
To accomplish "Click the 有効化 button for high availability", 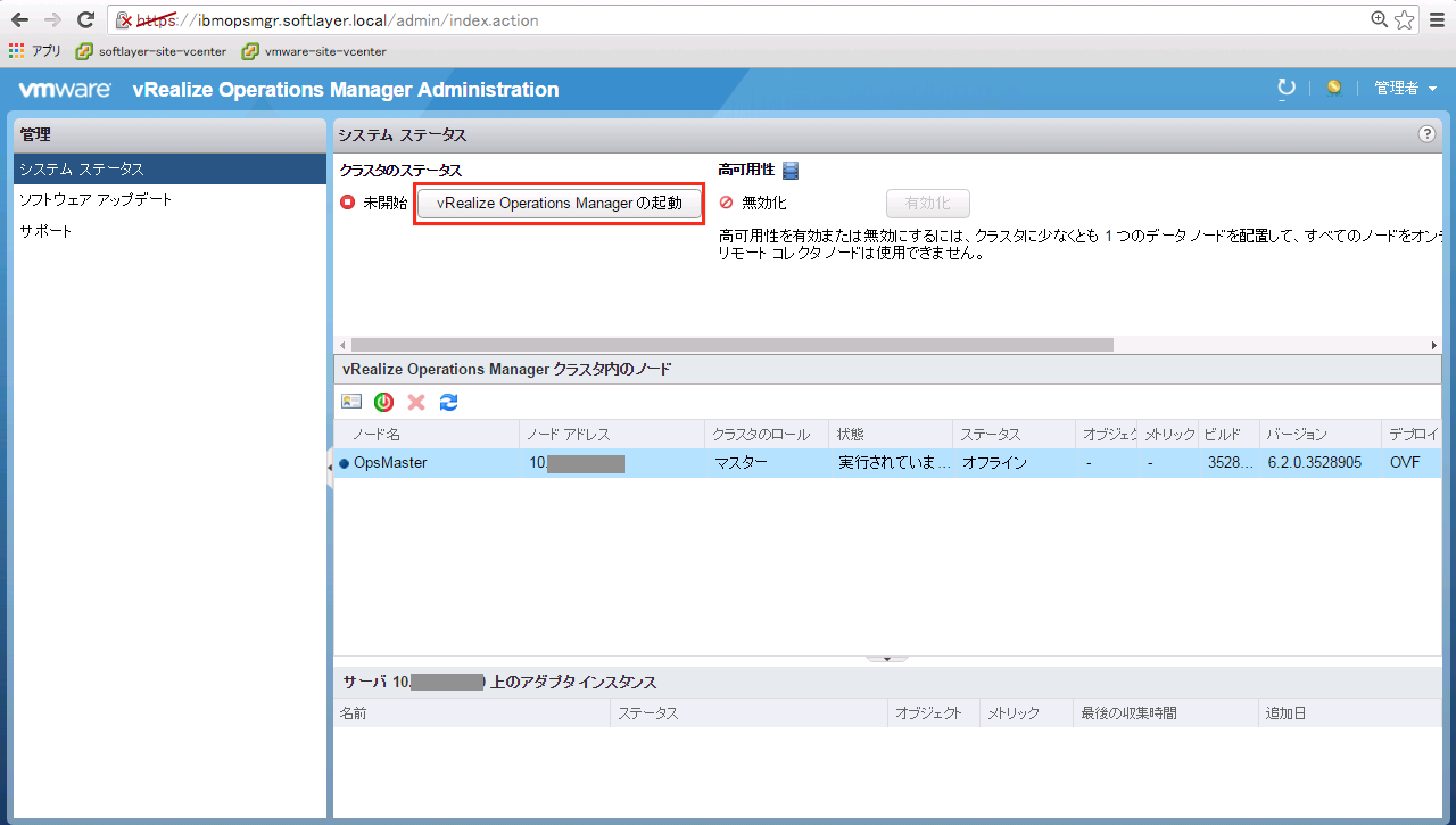I will 928,203.
